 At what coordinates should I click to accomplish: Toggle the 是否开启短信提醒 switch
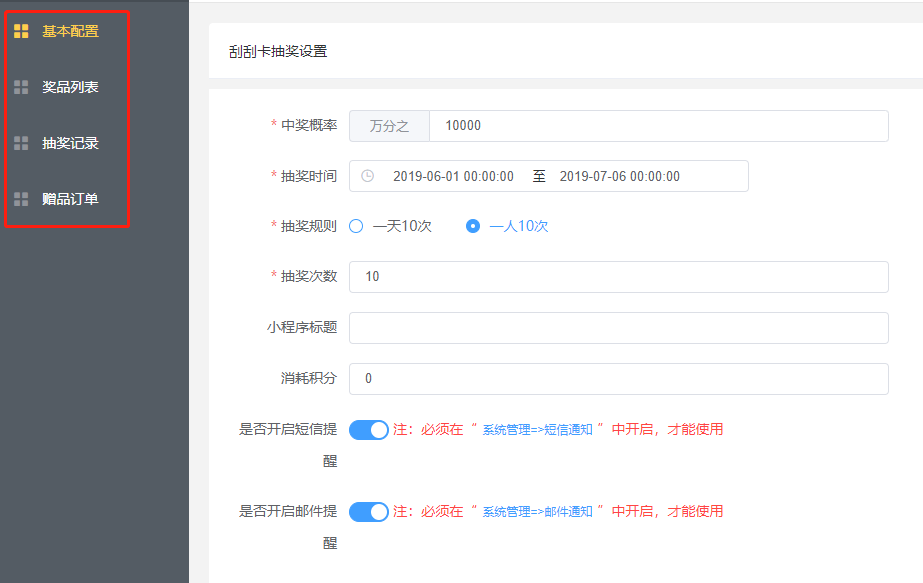[369, 430]
